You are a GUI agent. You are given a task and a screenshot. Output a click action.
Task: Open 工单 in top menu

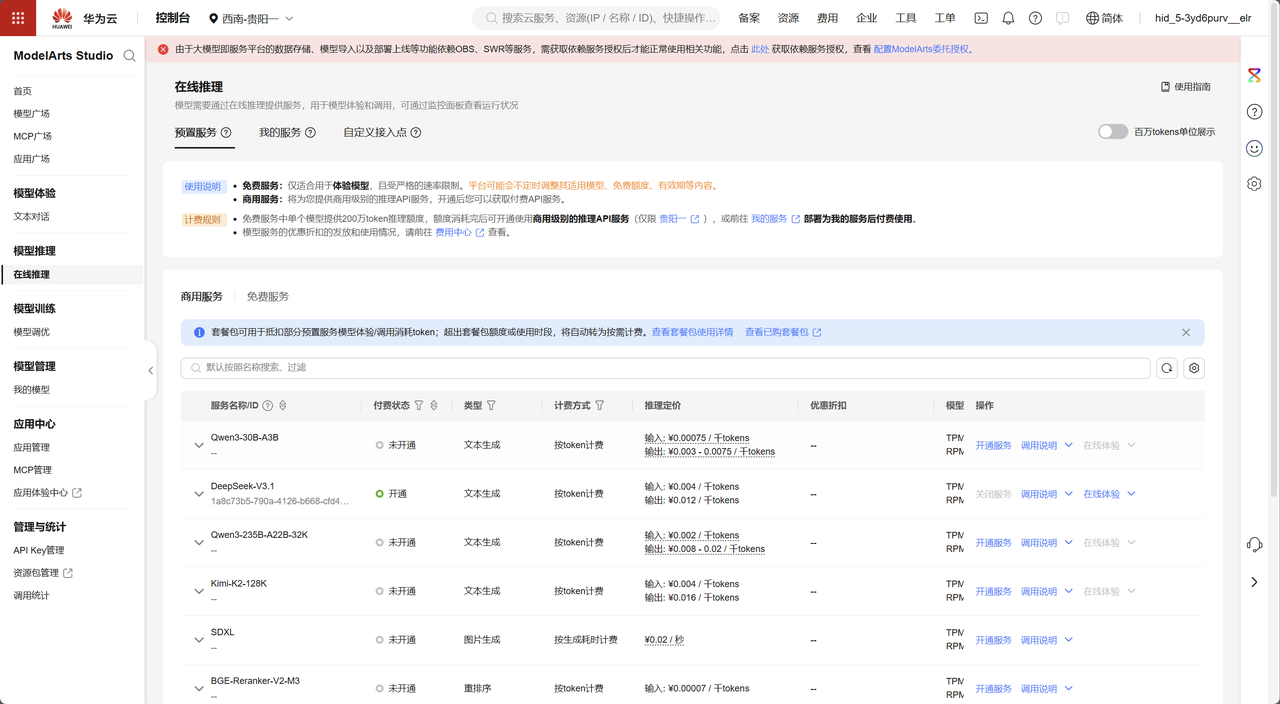[944, 18]
